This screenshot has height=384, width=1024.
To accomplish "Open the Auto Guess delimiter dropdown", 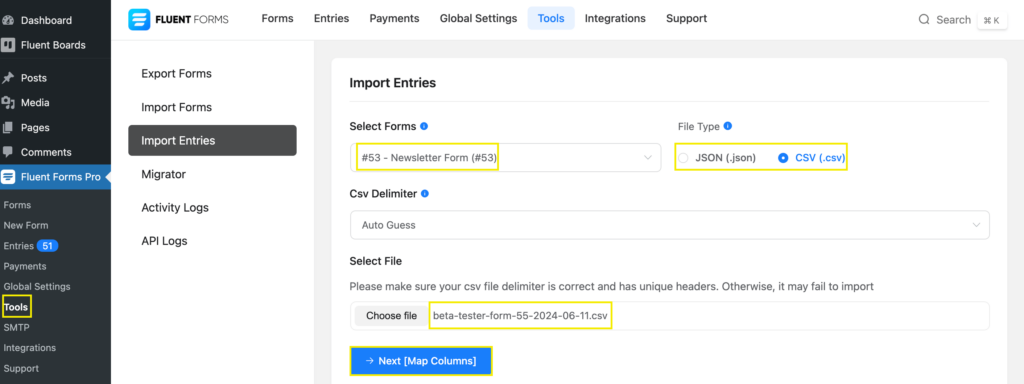I will (669, 225).
